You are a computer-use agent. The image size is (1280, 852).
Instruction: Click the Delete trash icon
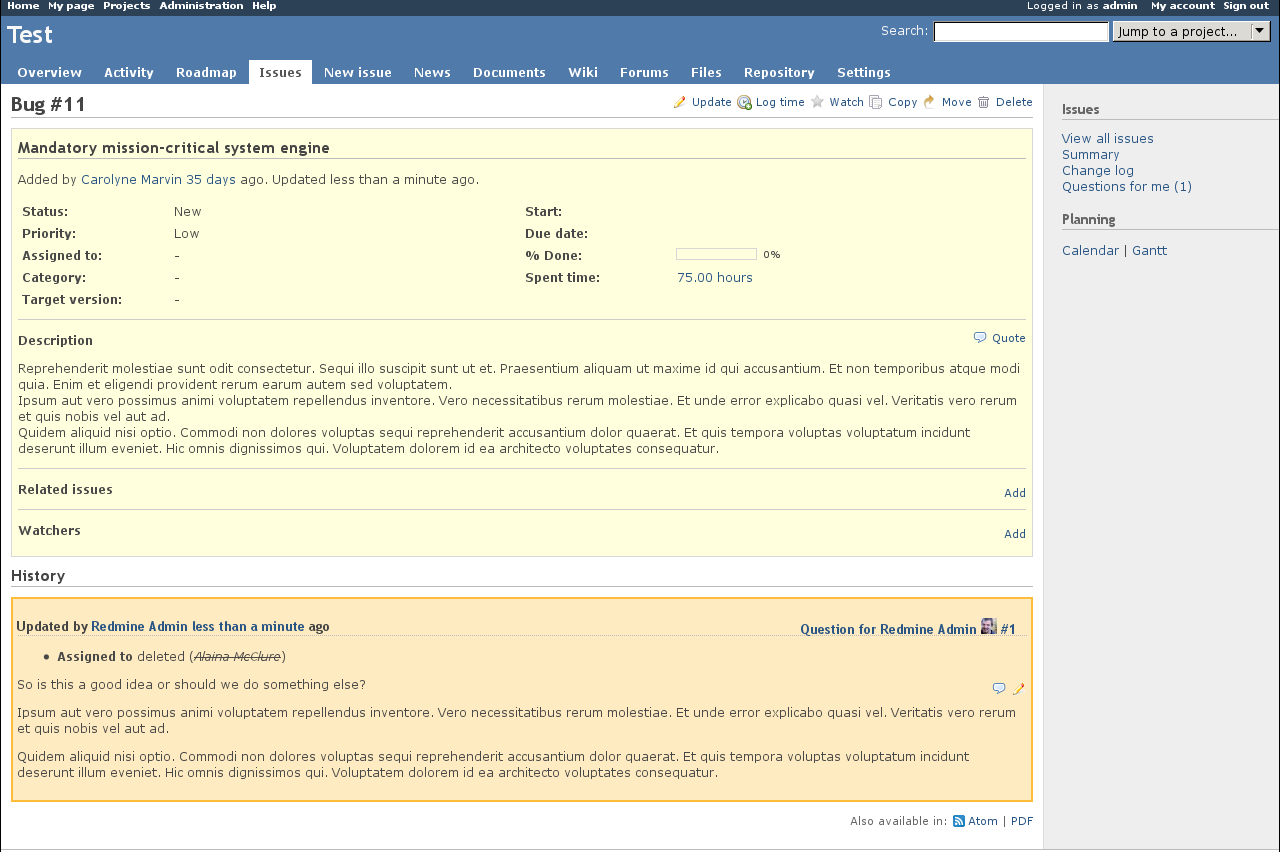pyautogui.click(x=984, y=102)
